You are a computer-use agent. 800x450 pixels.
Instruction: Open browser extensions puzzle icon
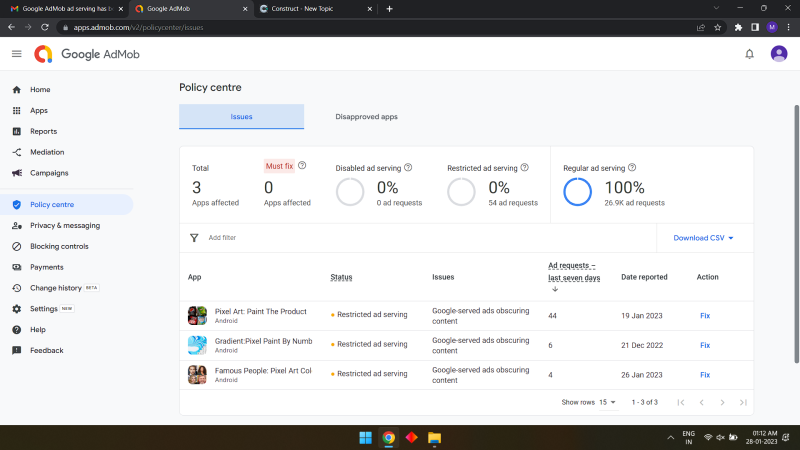pyautogui.click(x=738, y=28)
